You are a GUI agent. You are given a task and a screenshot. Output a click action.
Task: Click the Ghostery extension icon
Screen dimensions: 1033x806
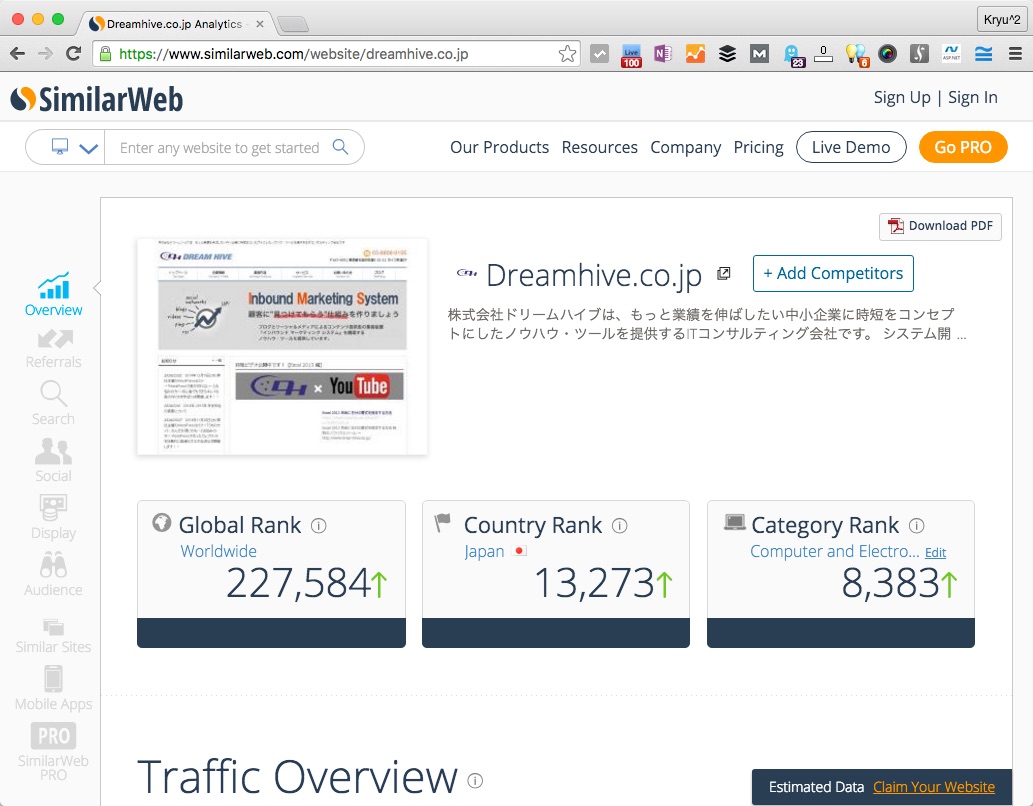tap(793, 55)
